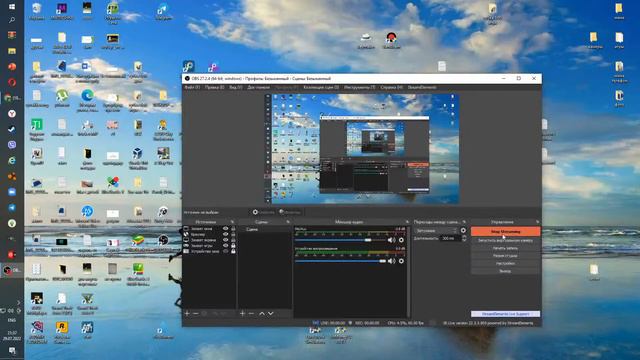Expand hidden tray icons chevron

tap(18, 302)
